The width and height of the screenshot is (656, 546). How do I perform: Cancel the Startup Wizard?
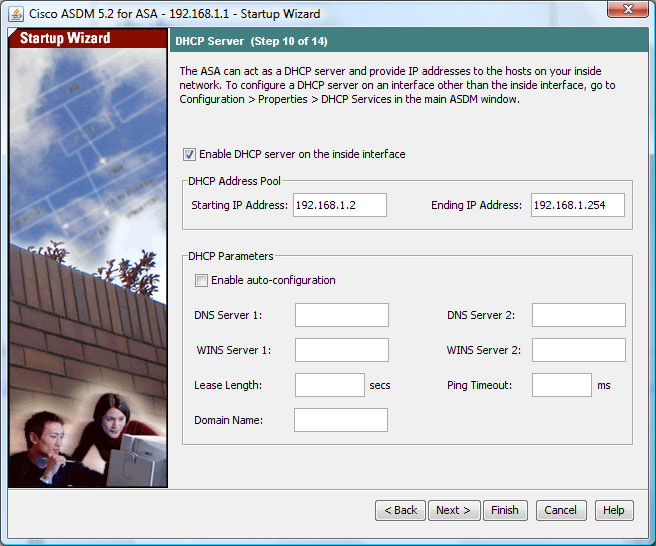561,510
